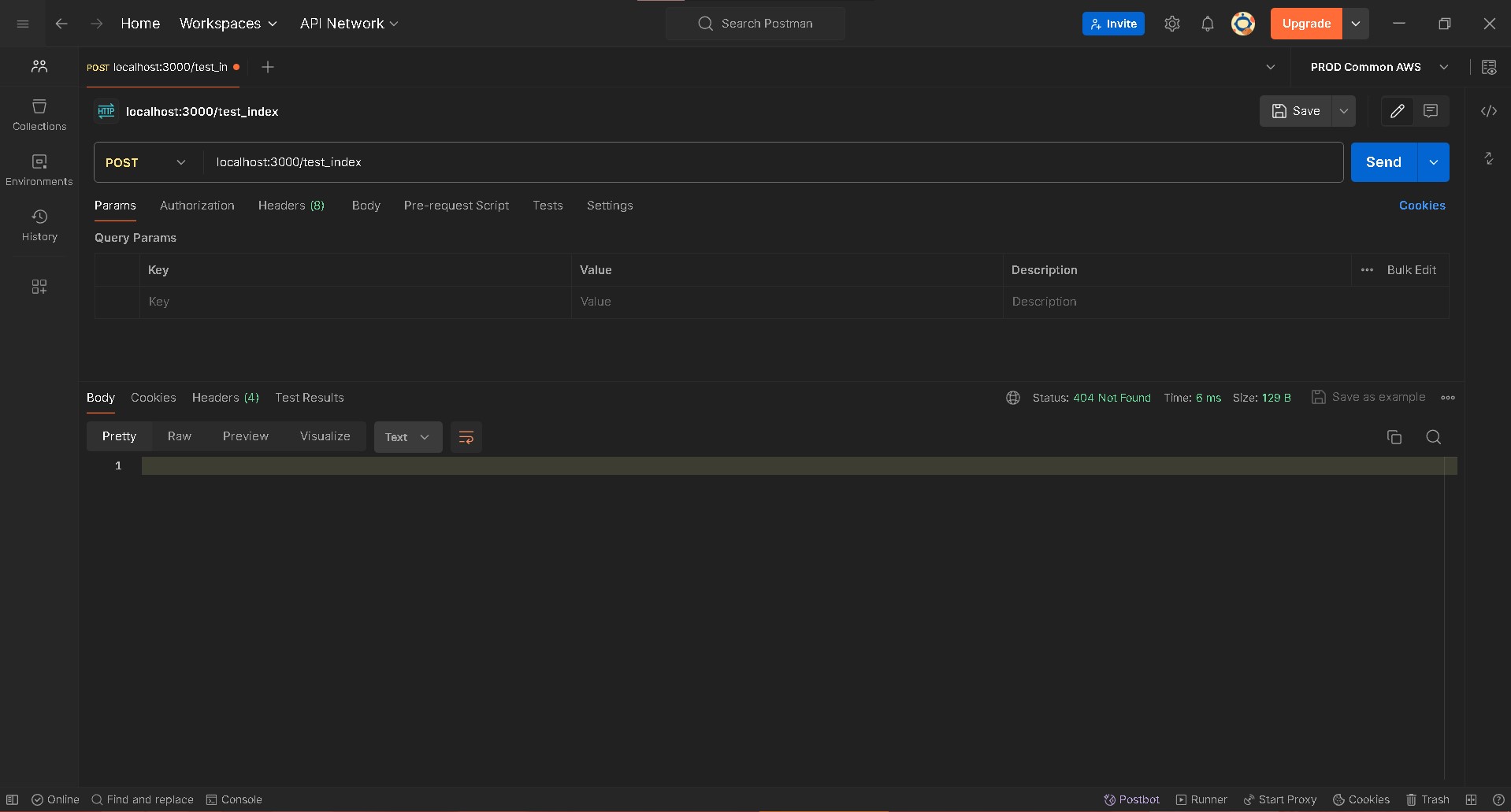Open History in the sidebar
This screenshot has width=1511, height=812.
point(39,225)
